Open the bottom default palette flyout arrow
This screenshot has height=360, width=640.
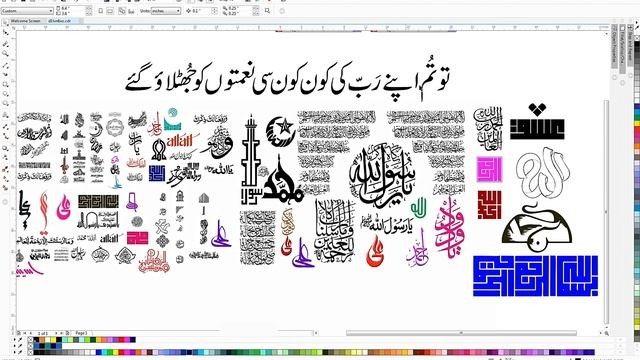(x=14, y=352)
